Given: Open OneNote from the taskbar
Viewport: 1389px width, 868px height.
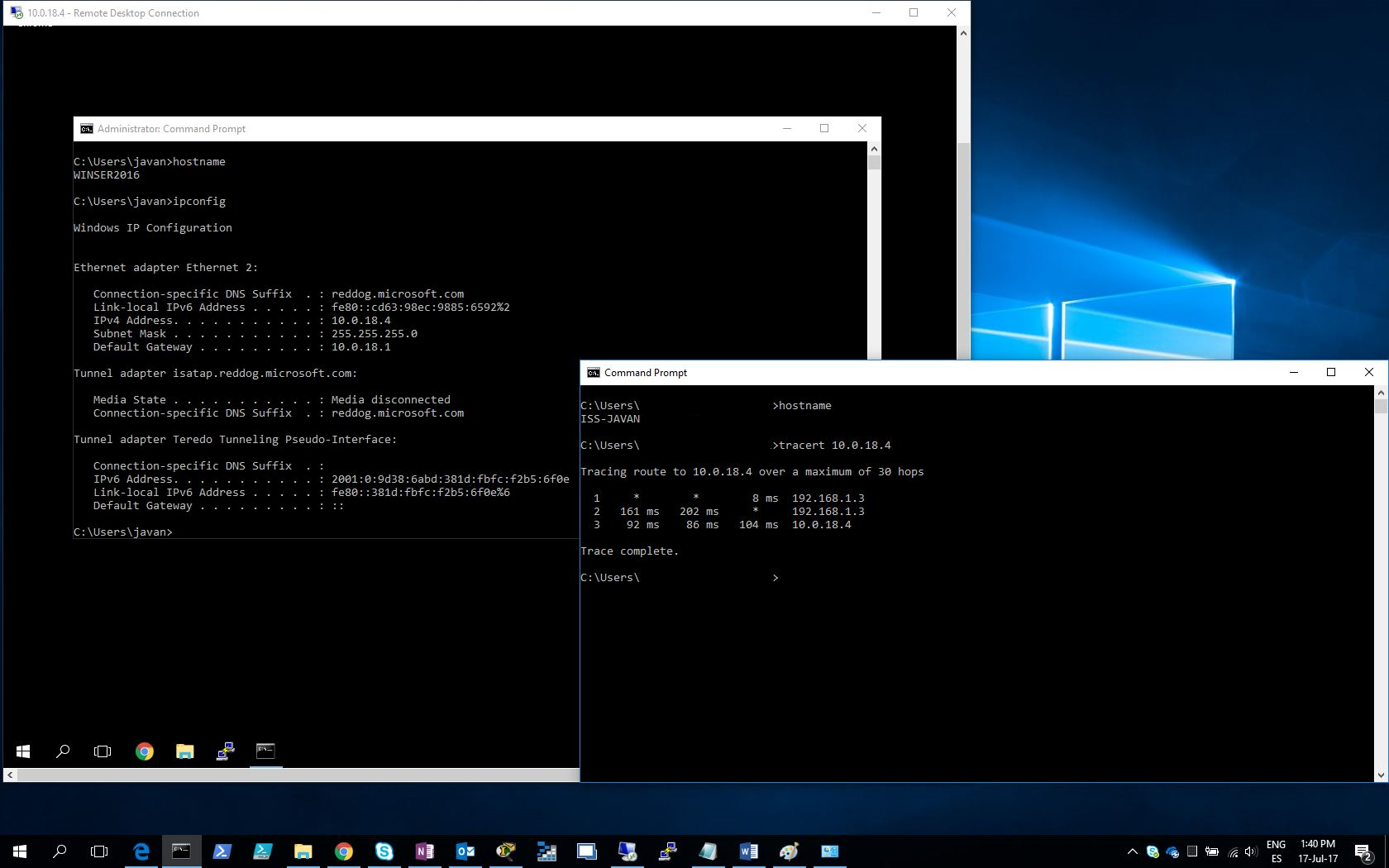Looking at the screenshot, I should point(425,851).
